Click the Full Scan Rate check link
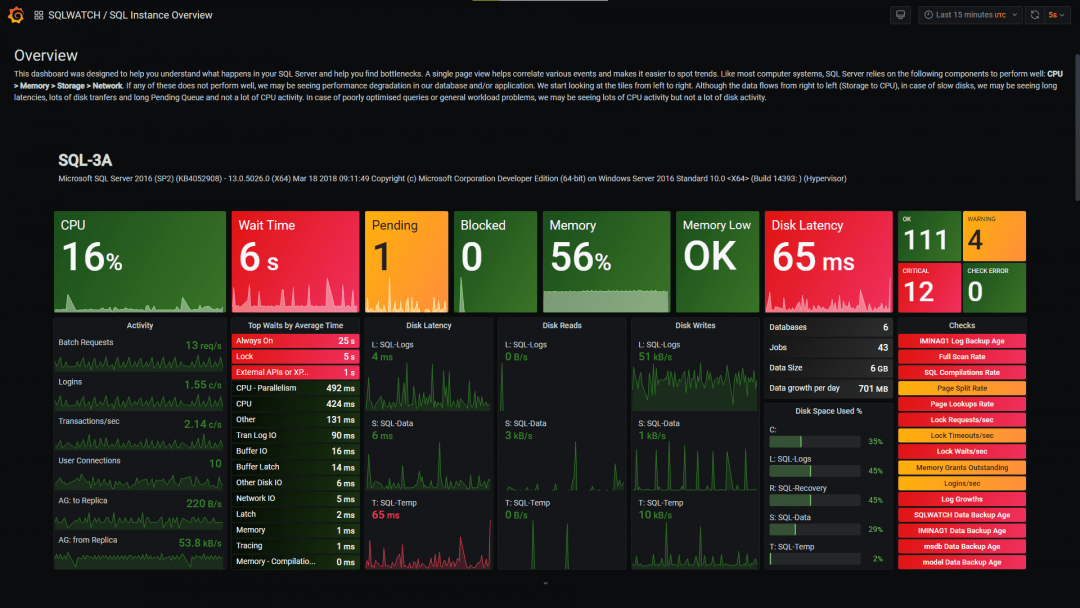This screenshot has height=608, width=1080. (x=962, y=356)
